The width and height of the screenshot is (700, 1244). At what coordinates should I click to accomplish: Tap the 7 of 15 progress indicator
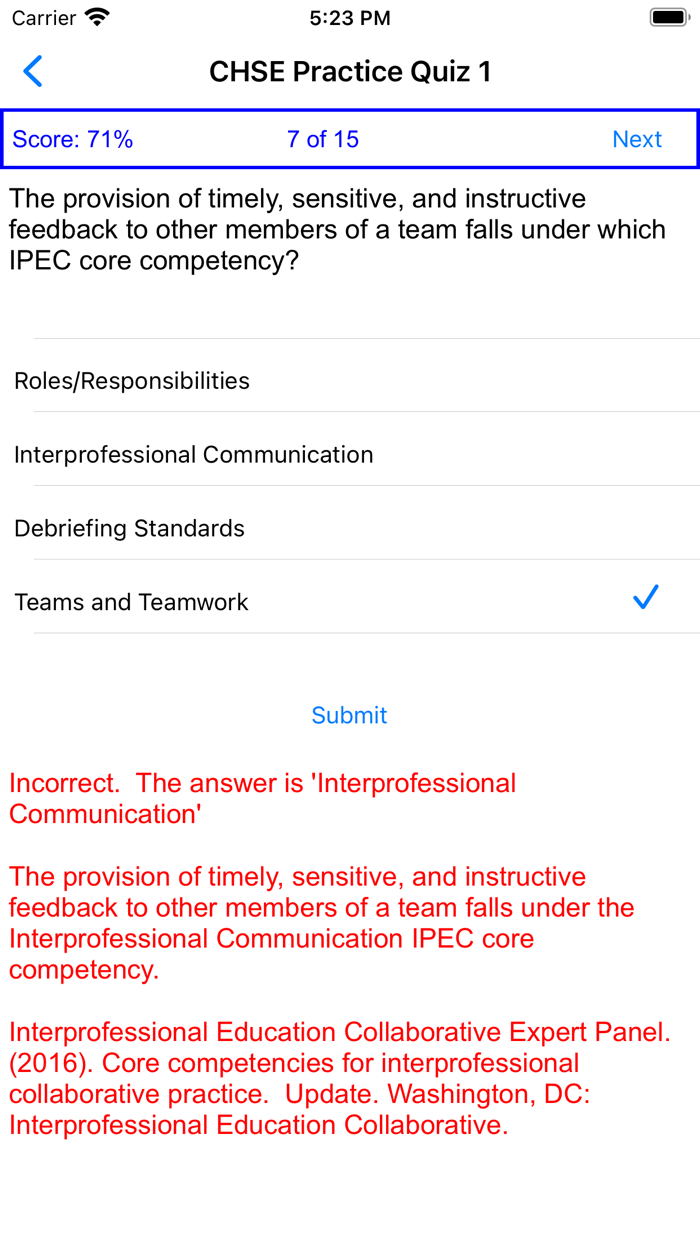(x=322, y=140)
